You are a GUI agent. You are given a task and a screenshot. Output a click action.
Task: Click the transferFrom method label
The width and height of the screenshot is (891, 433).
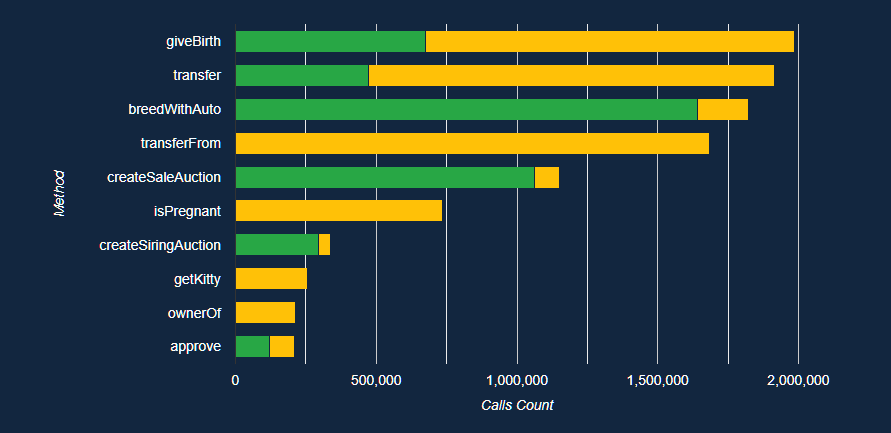click(x=181, y=143)
